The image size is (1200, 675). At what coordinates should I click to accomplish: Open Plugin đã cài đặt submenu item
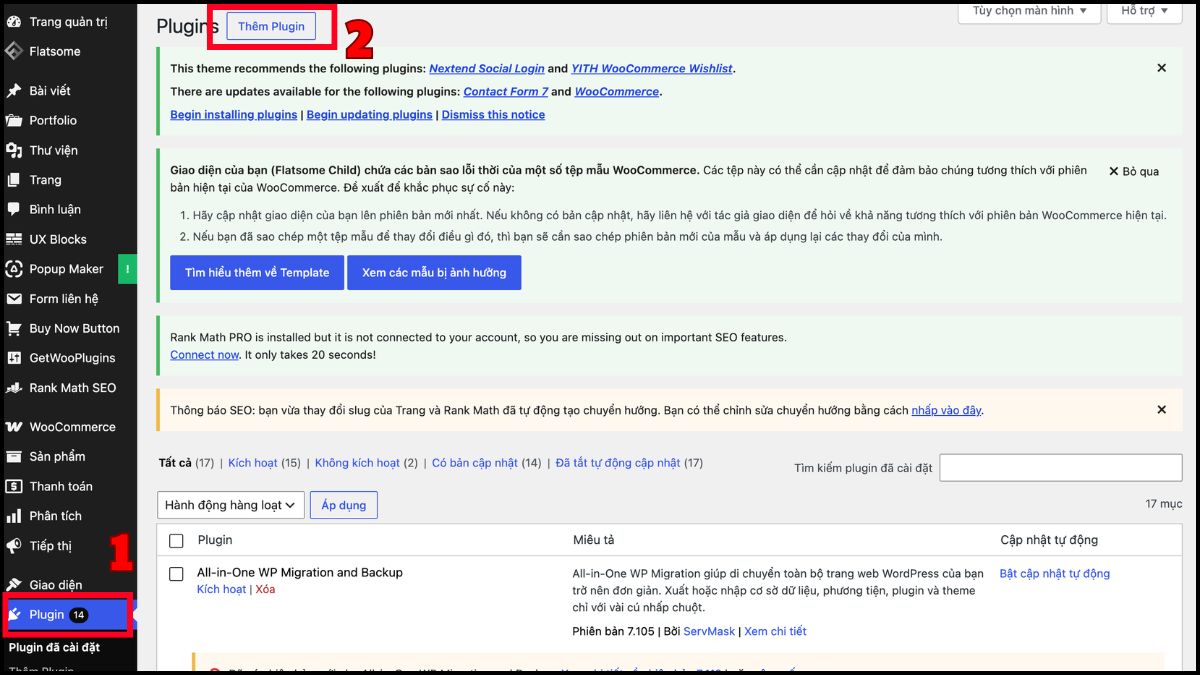point(54,648)
